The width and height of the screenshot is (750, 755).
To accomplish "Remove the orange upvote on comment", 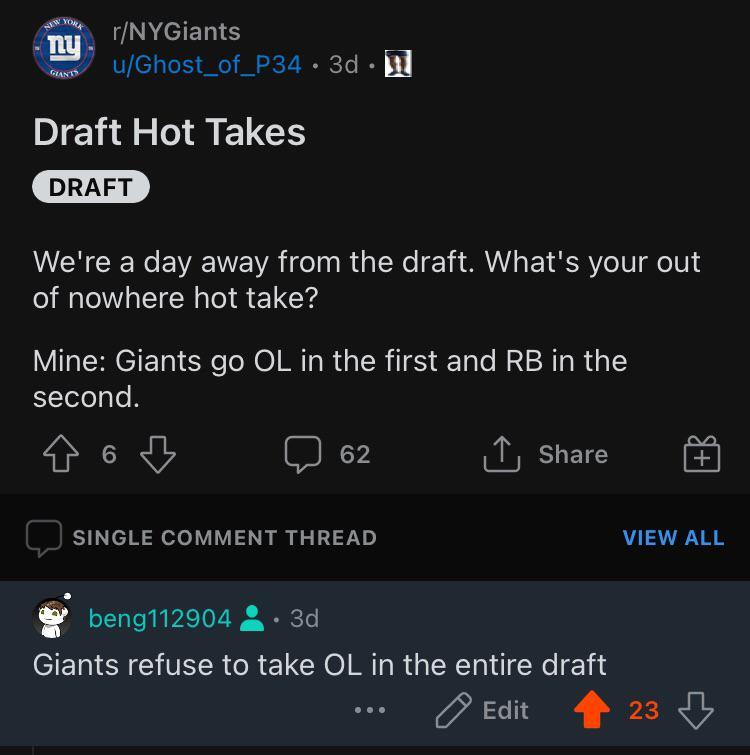I will (592, 710).
